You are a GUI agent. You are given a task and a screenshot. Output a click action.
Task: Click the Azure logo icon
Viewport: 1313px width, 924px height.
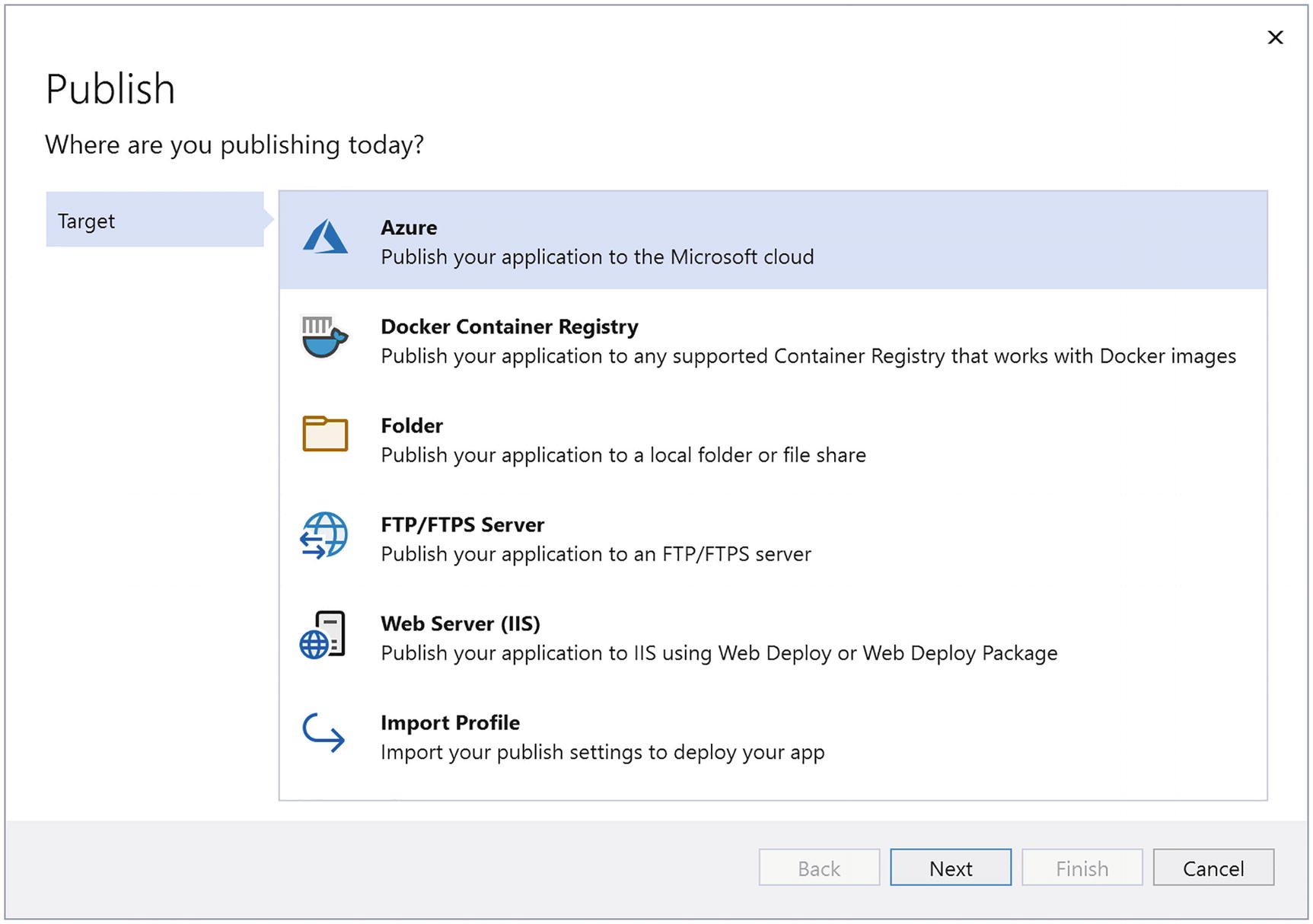coord(325,237)
